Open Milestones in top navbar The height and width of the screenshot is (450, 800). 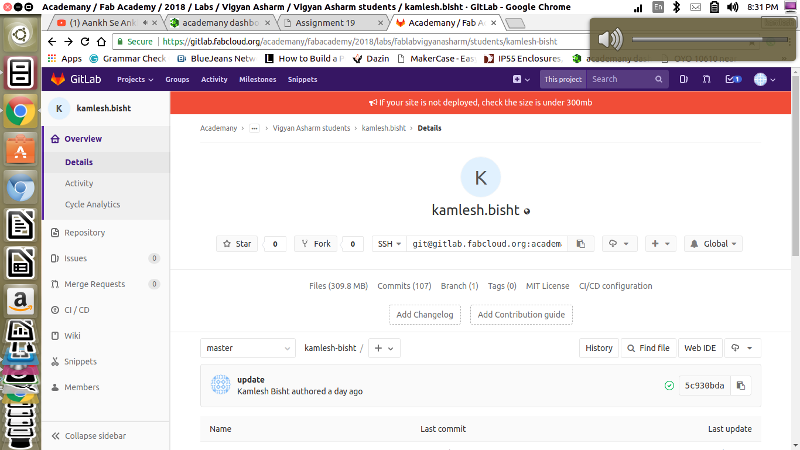[258, 79]
